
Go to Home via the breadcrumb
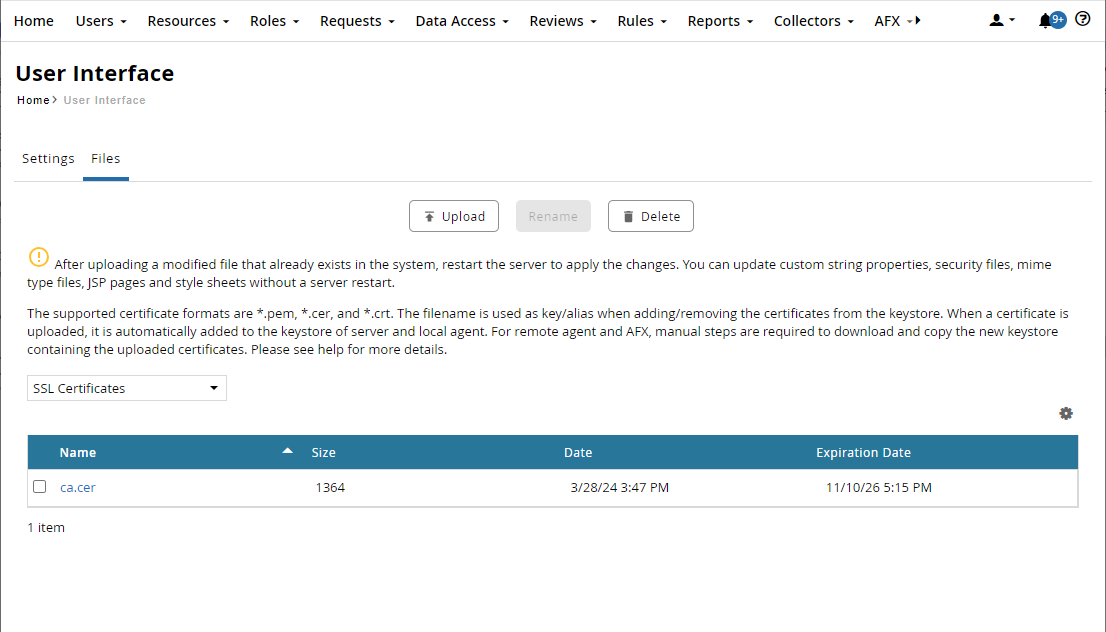33,100
